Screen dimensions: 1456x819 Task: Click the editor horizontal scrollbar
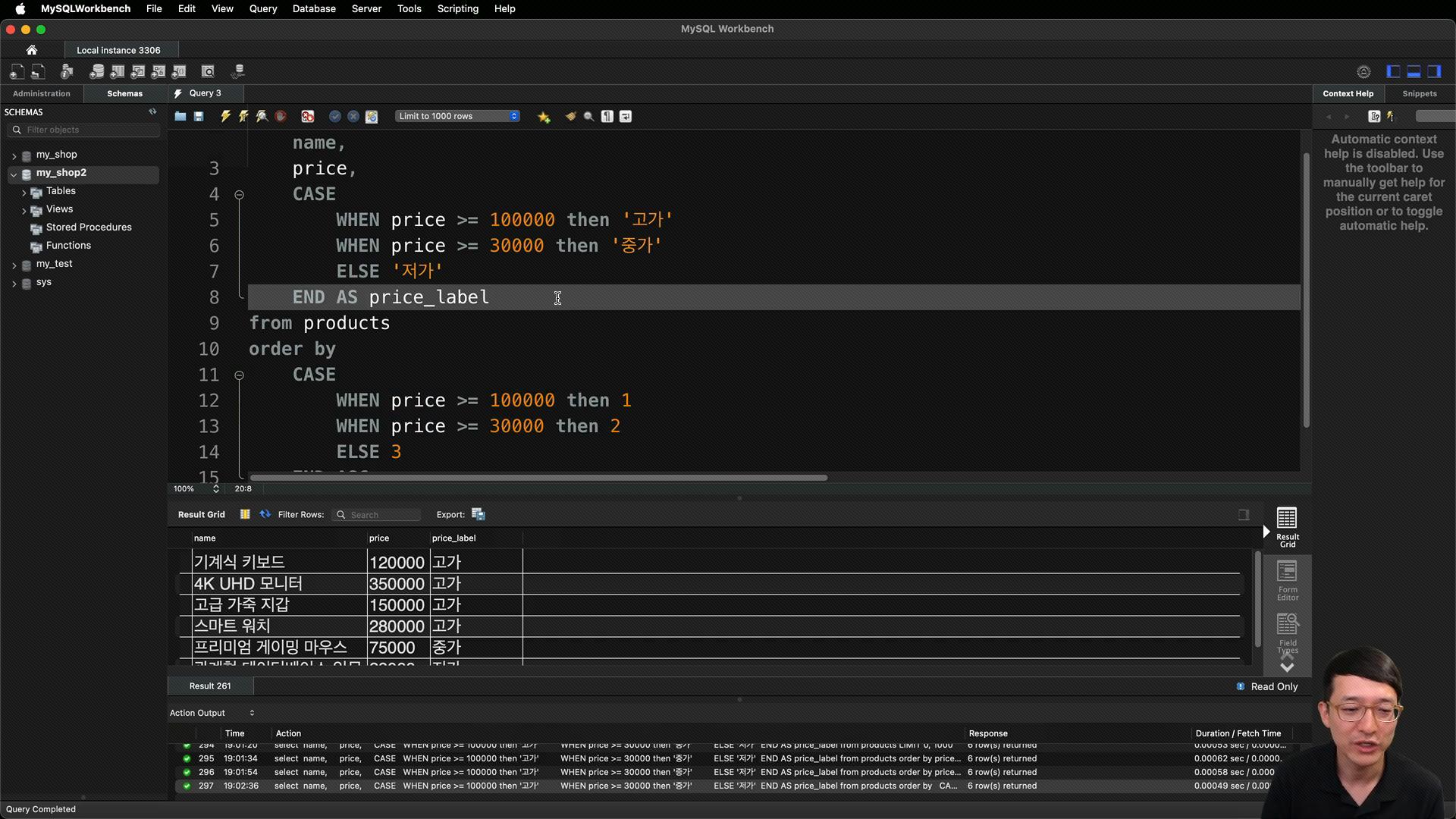coord(538,478)
